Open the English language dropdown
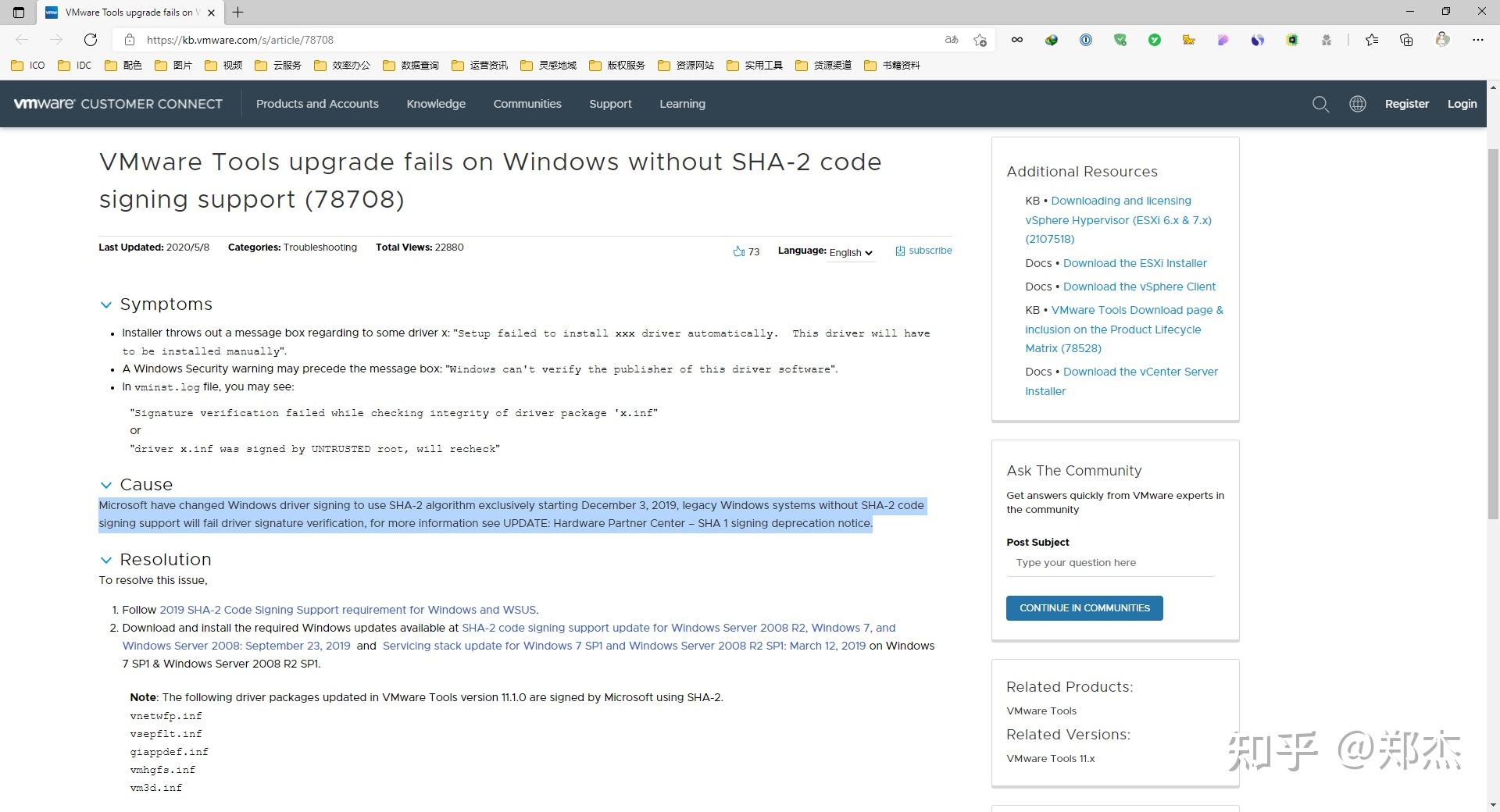This screenshot has width=1500, height=812. [x=851, y=252]
